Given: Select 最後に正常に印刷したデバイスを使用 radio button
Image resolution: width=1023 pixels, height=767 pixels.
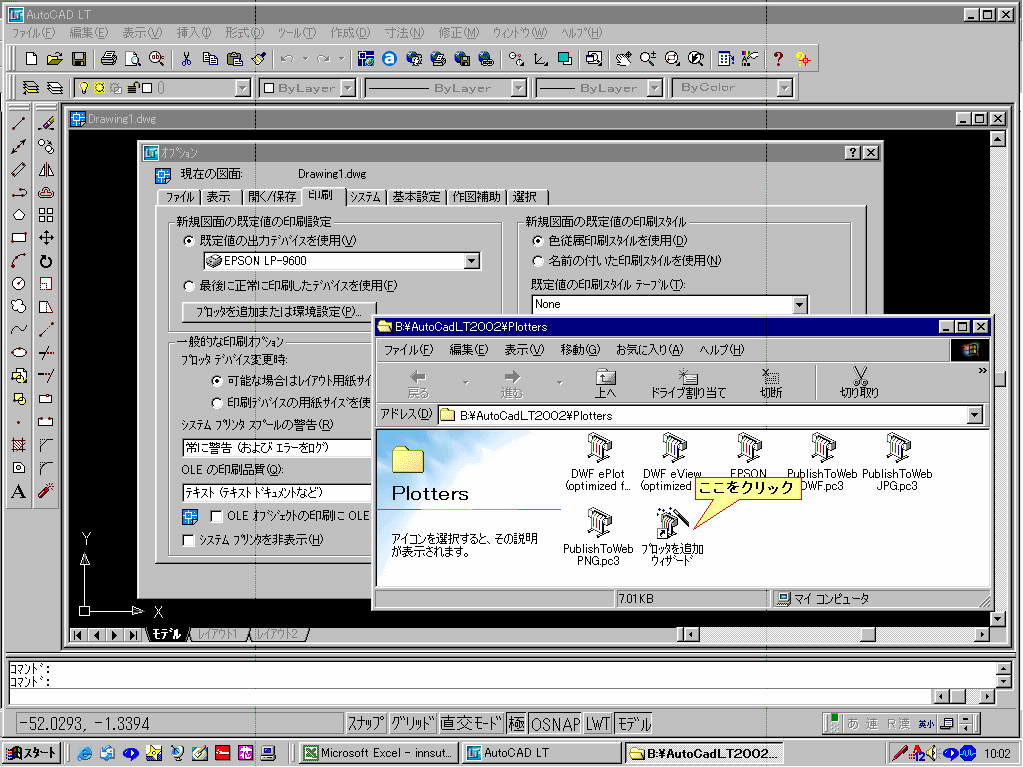Looking at the screenshot, I should tap(189, 286).
